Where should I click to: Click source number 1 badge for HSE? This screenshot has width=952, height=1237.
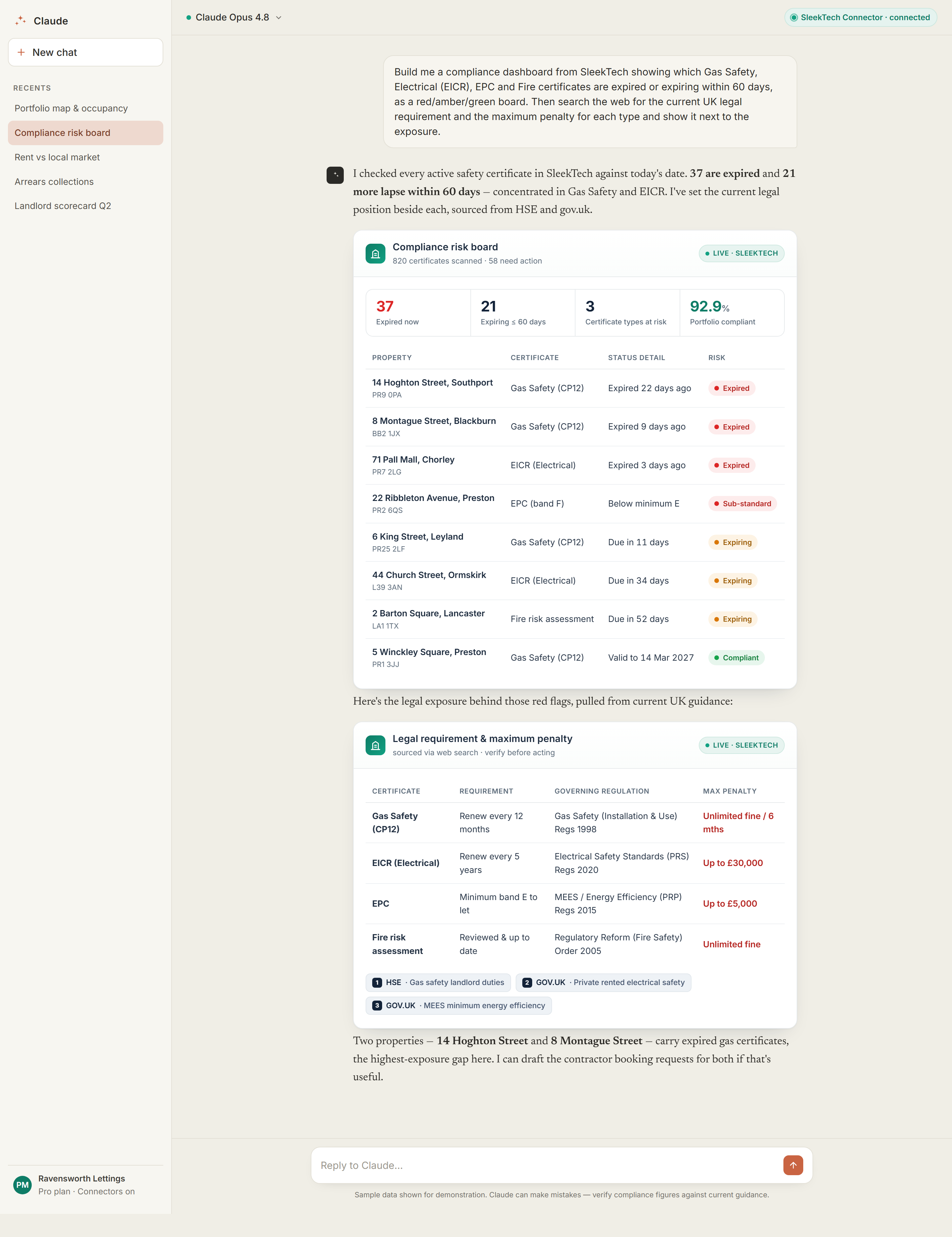point(377,983)
